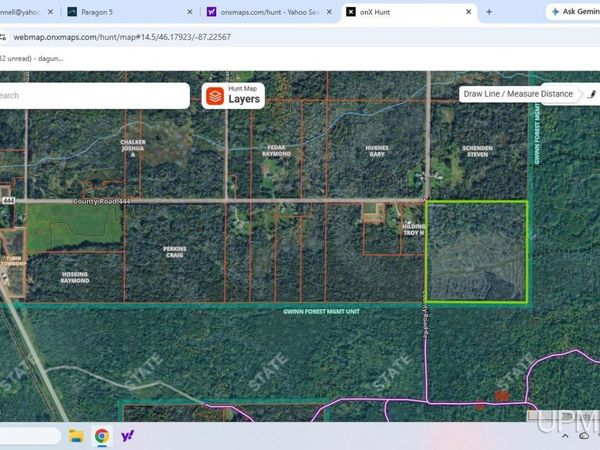Select the Draw Line / Measure Distance tool
Screen dimensions: 600x450
[x=518, y=94]
